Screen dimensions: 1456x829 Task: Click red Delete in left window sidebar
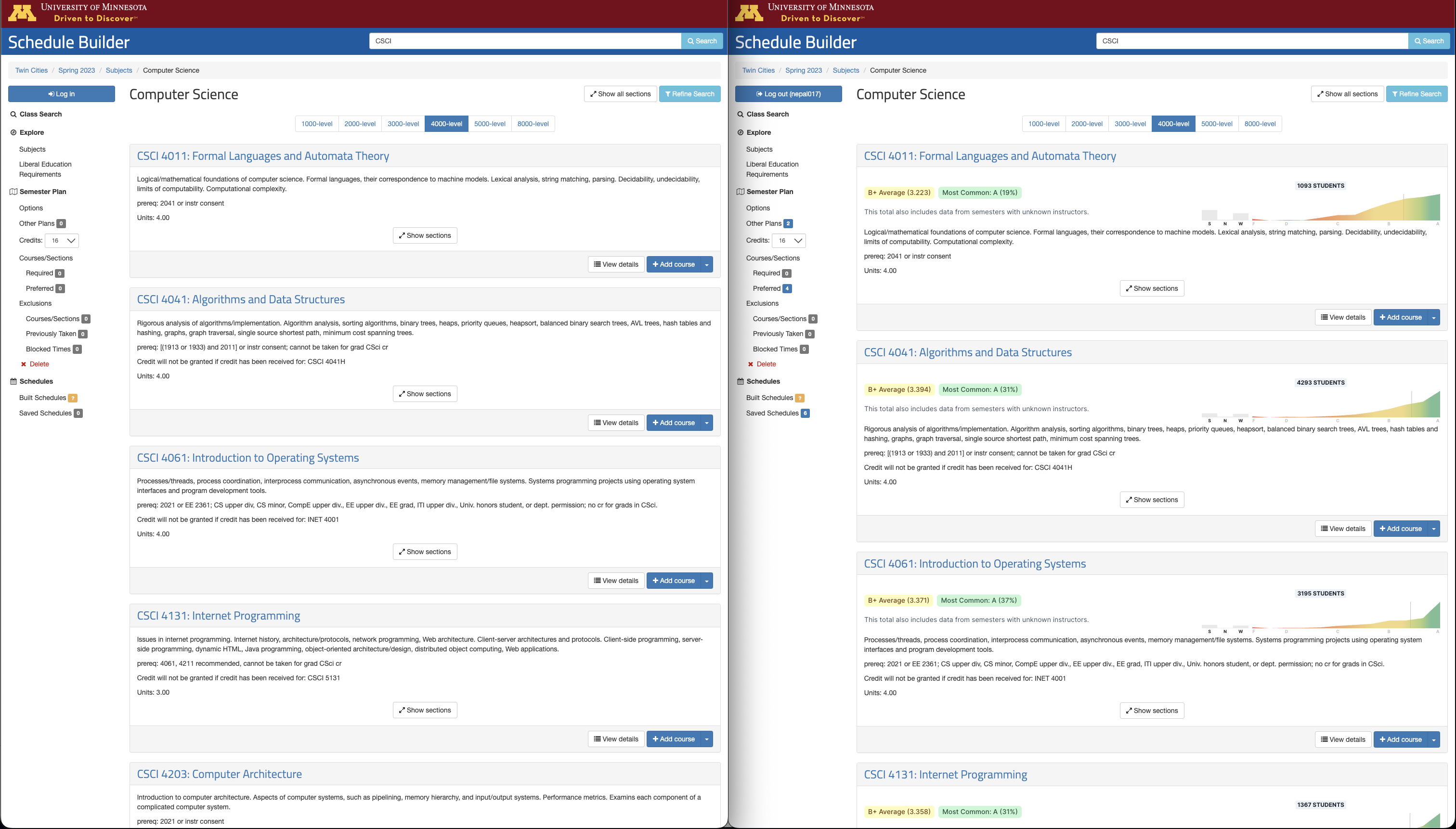pyautogui.click(x=35, y=364)
